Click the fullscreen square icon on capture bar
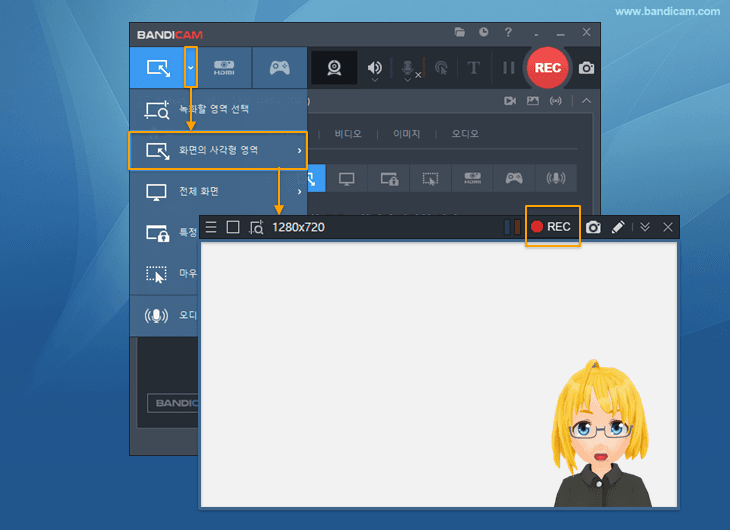Screen dimensions: 730x530 pyautogui.click(x=233, y=227)
